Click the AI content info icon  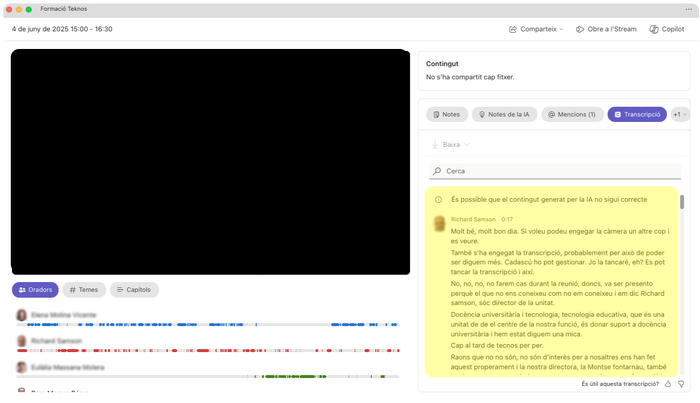438,199
